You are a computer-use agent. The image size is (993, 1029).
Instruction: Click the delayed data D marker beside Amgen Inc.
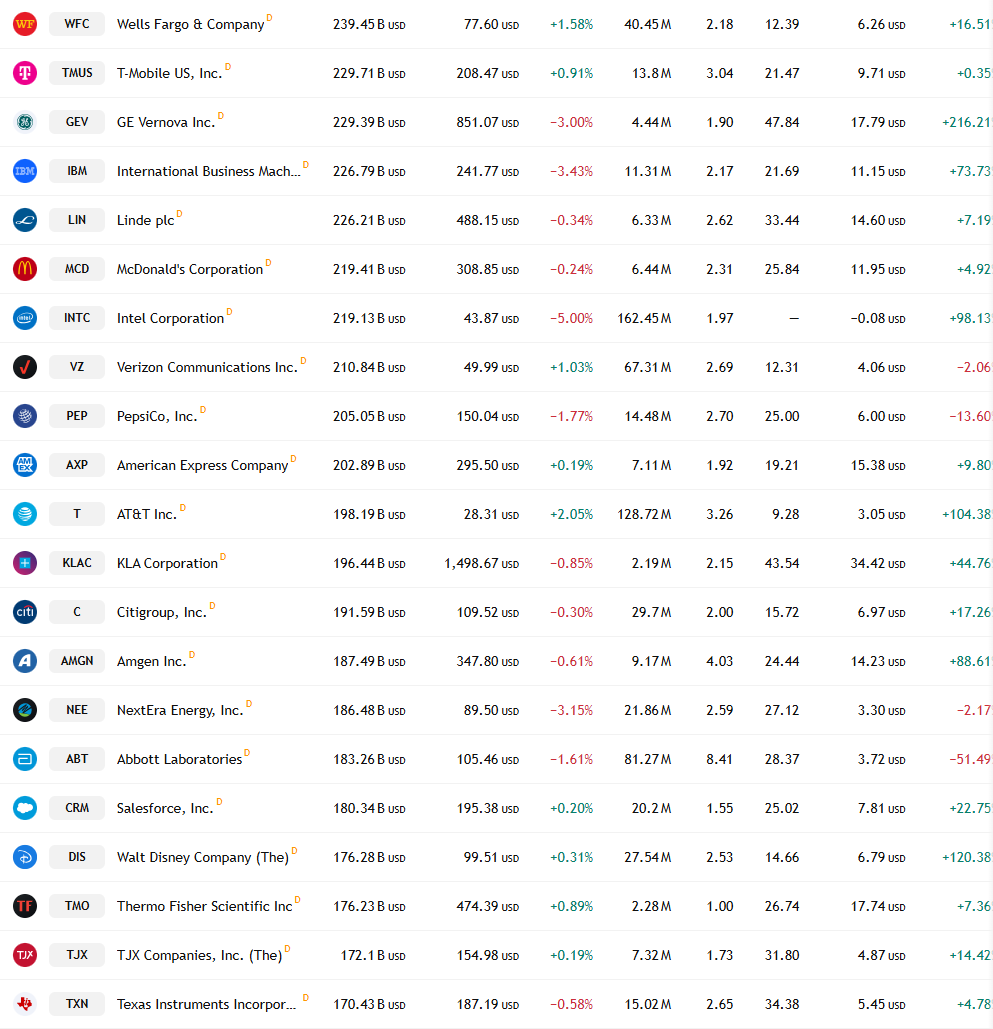[x=192, y=655]
